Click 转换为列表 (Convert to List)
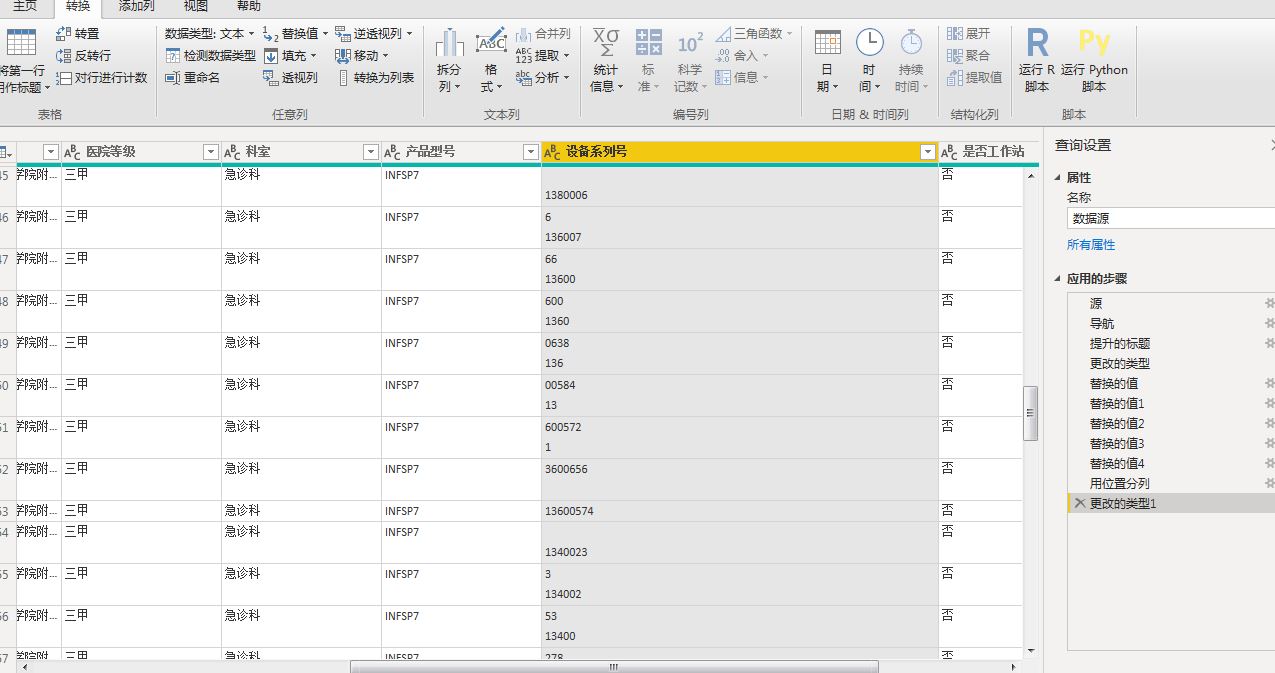This screenshot has width=1275, height=673. [376, 78]
